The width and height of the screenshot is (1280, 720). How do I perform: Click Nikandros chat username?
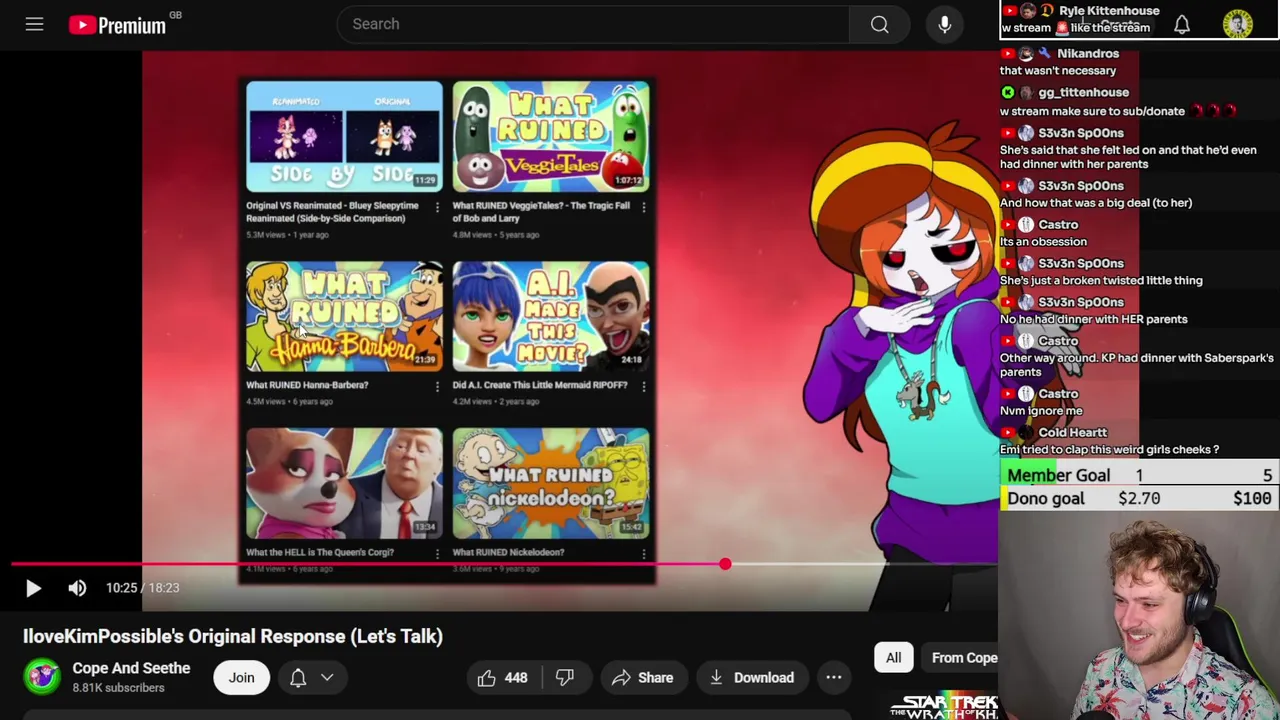1088,53
